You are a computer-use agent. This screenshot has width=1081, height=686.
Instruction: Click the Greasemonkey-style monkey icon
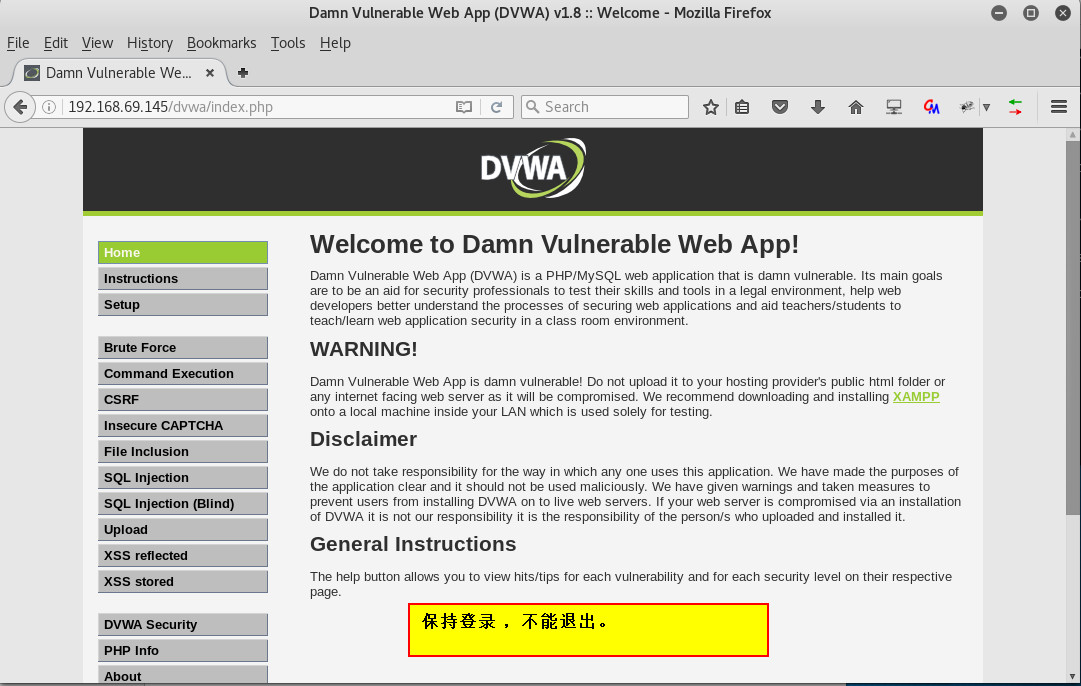[x=967, y=107]
